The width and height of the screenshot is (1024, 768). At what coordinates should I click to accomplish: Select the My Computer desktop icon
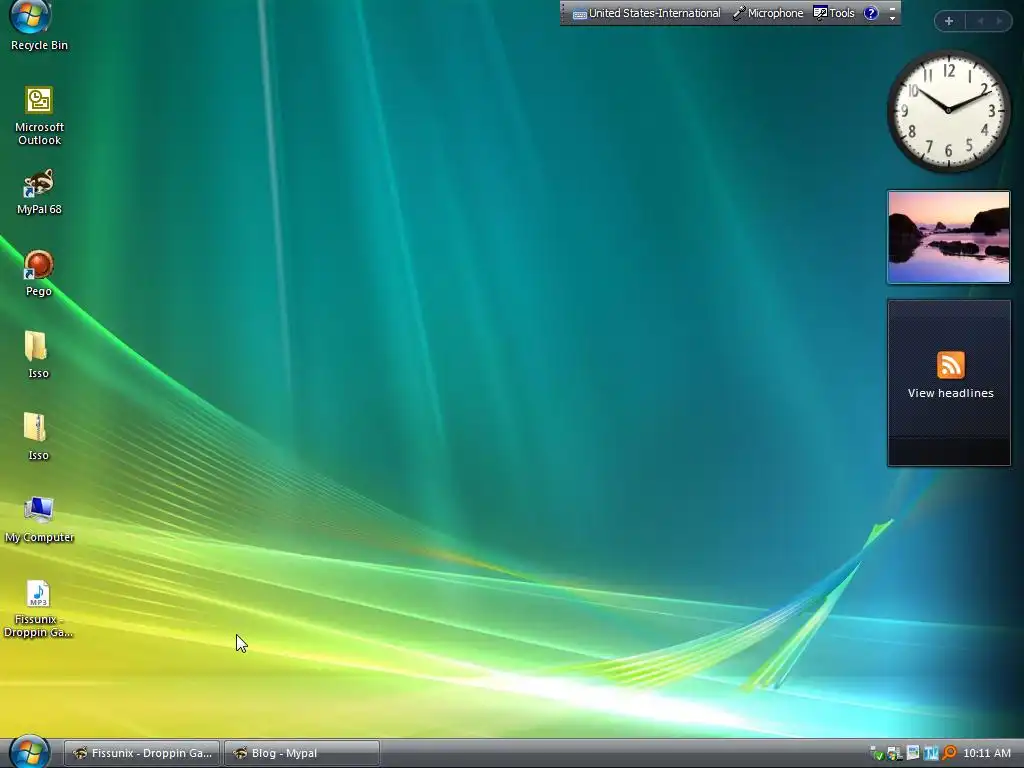coord(39,520)
